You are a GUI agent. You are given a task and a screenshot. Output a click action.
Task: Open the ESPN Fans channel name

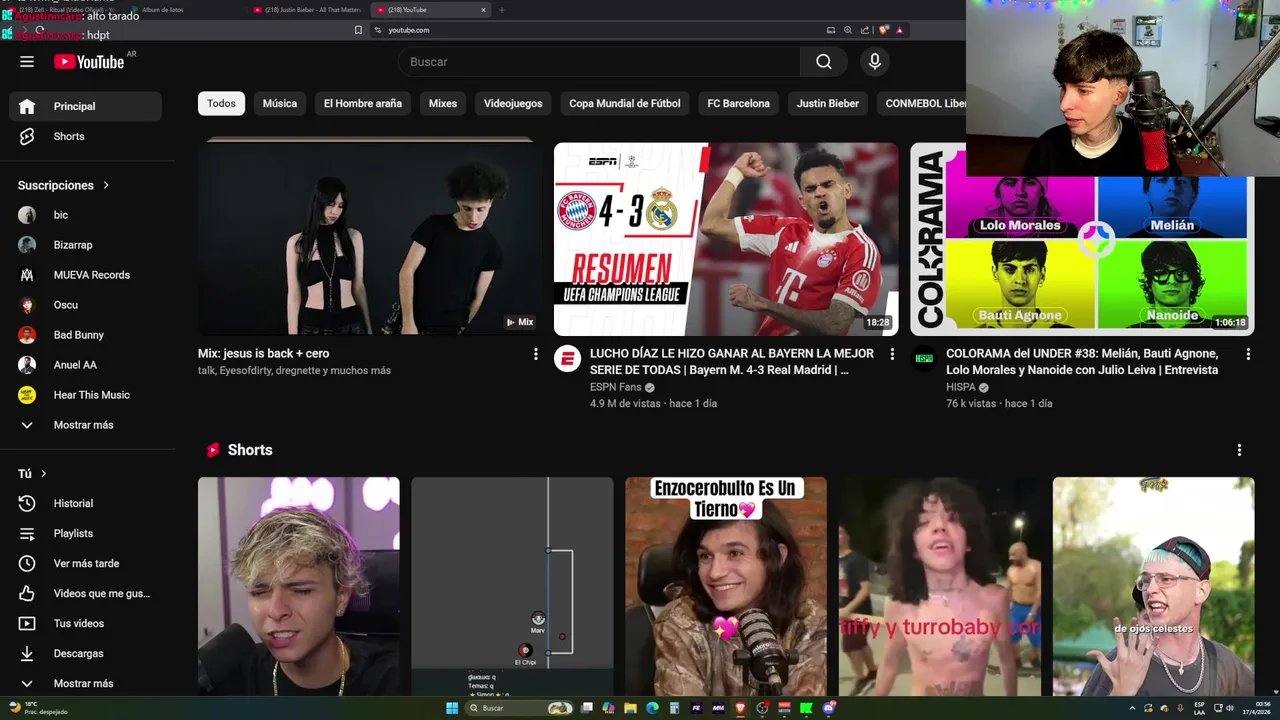615,387
